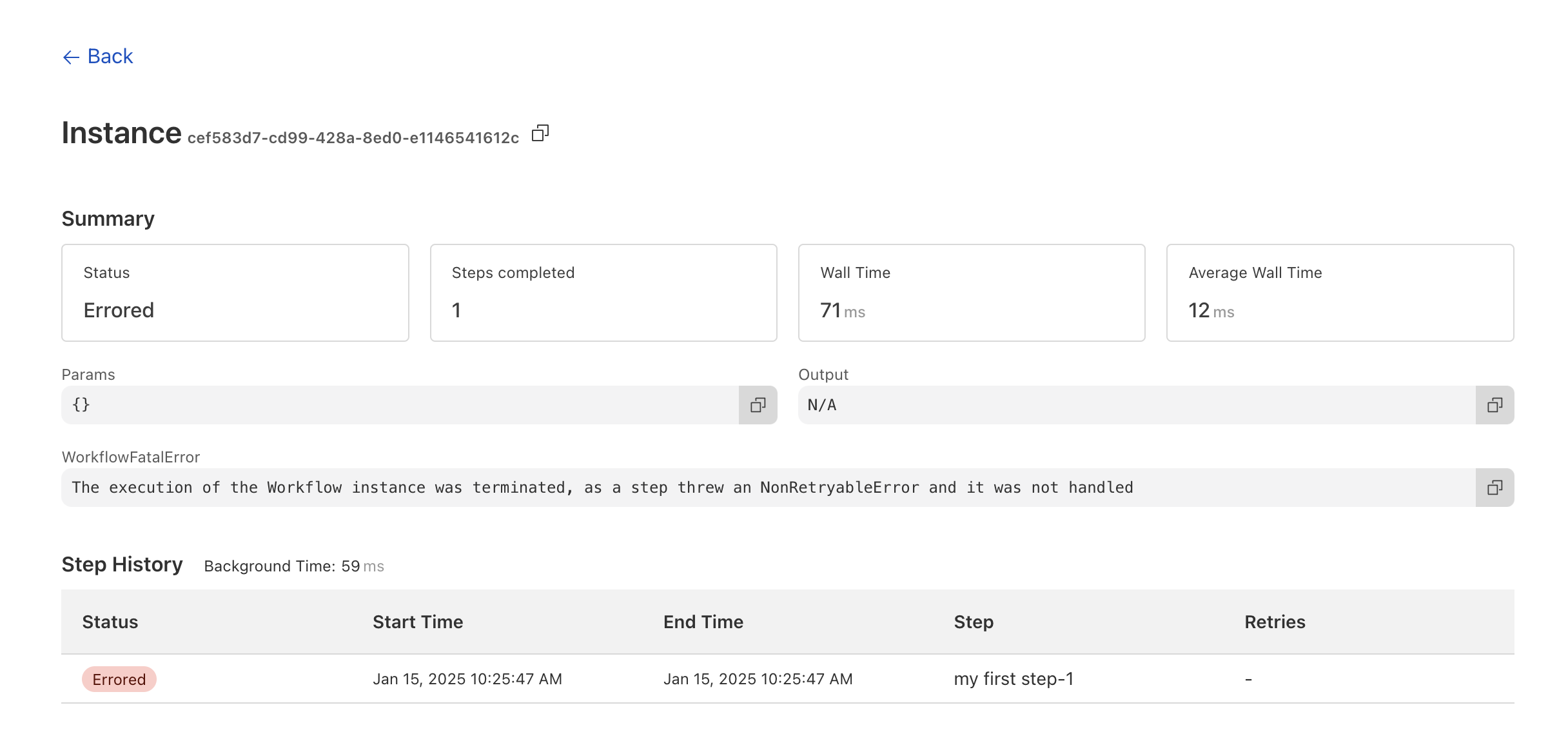The width and height of the screenshot is (1568, 752).
Task: Copy the Output value
Action: 1494,405
